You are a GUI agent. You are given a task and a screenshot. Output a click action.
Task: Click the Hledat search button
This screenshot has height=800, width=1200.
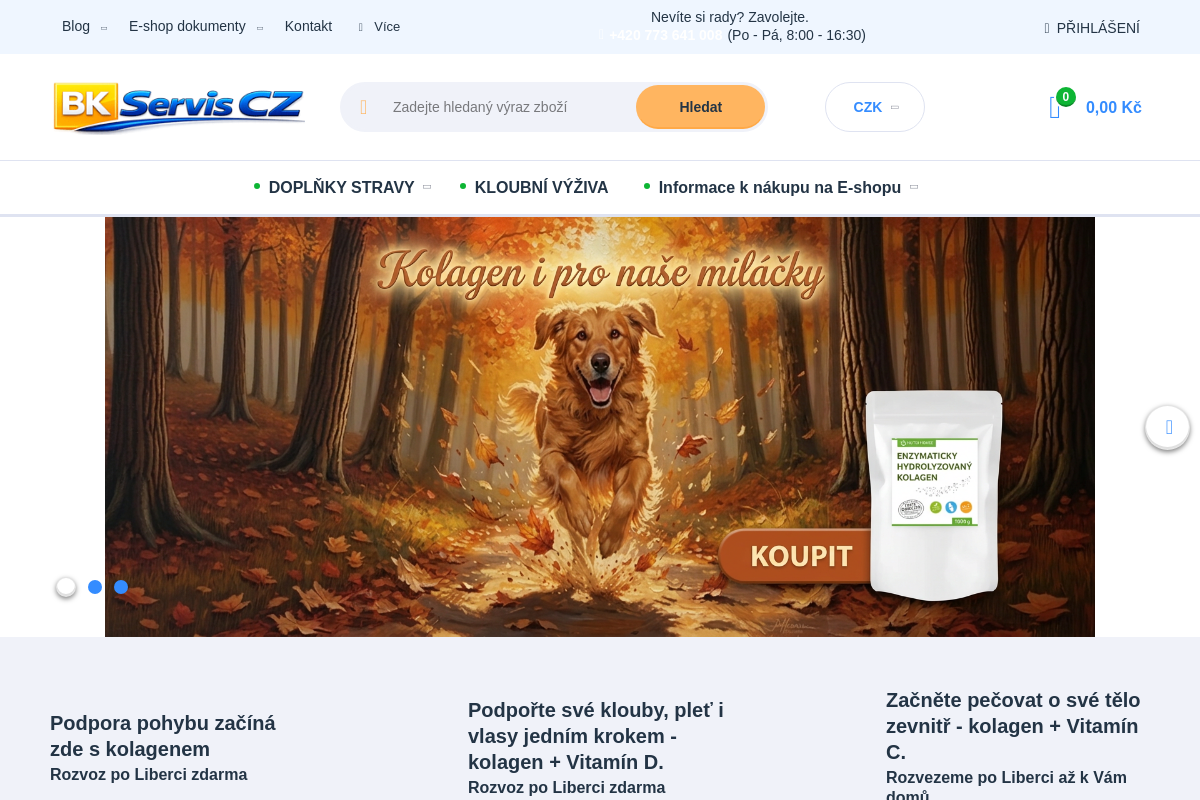(x=701, y=107)
